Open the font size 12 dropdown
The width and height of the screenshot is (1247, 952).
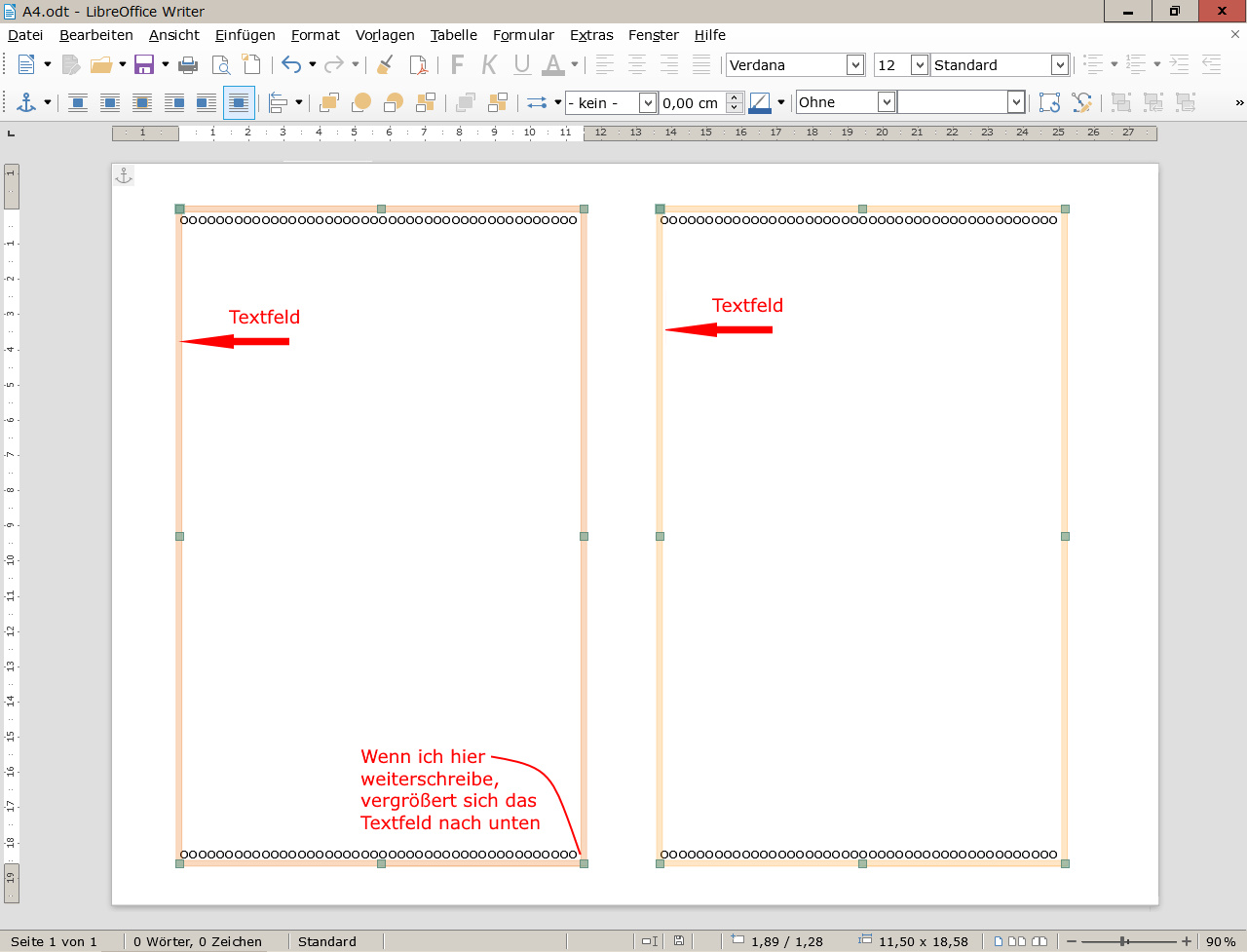[920, 64]
